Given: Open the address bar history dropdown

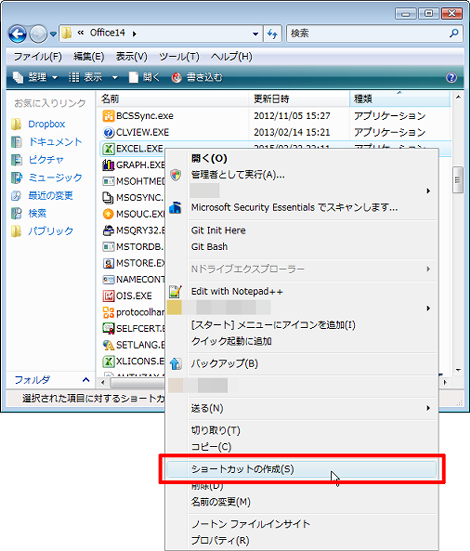Looking at the screenshot, I should point(255,34).
